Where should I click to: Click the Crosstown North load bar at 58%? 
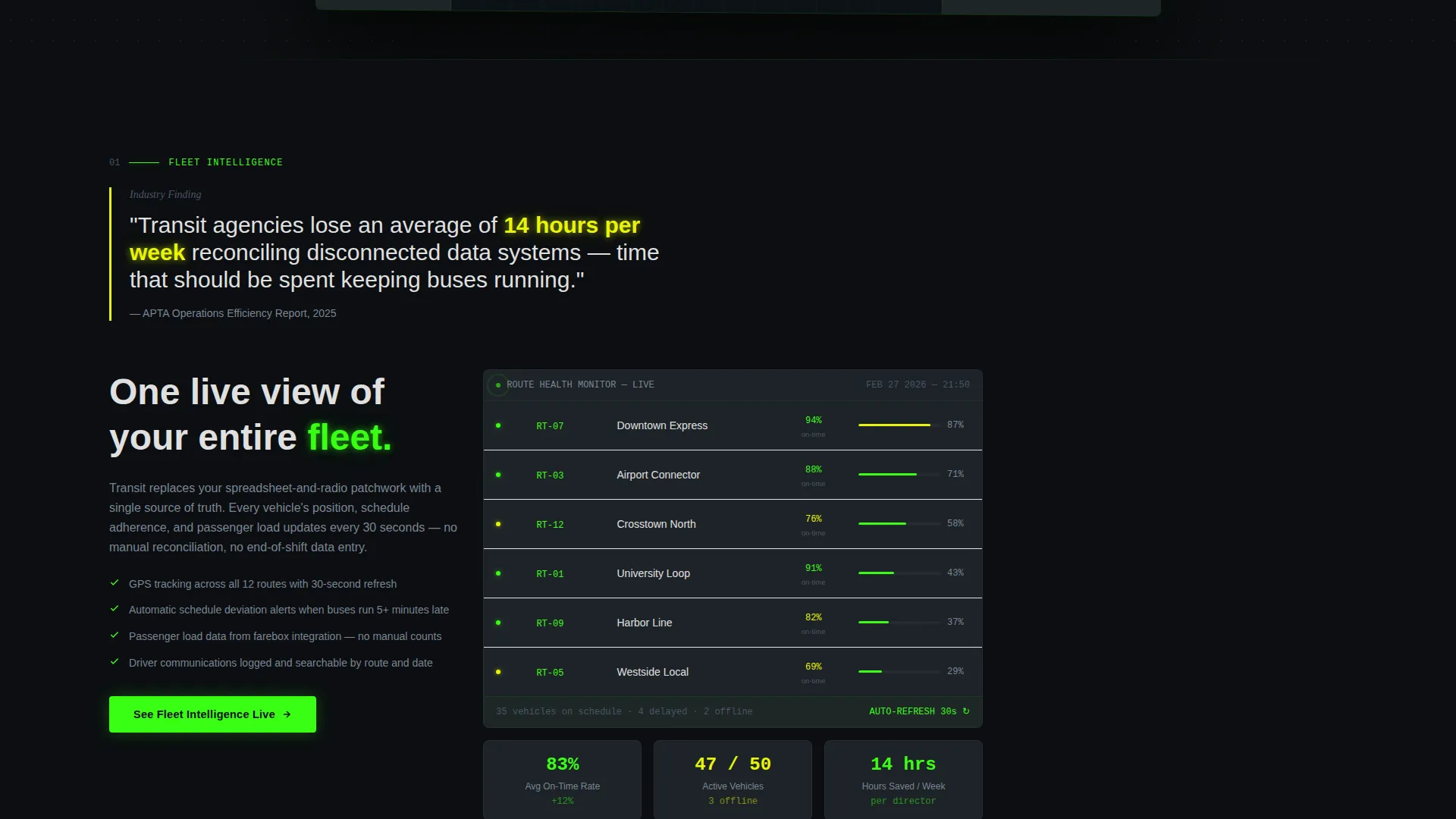pyautogui.click(x=899, y=523)
